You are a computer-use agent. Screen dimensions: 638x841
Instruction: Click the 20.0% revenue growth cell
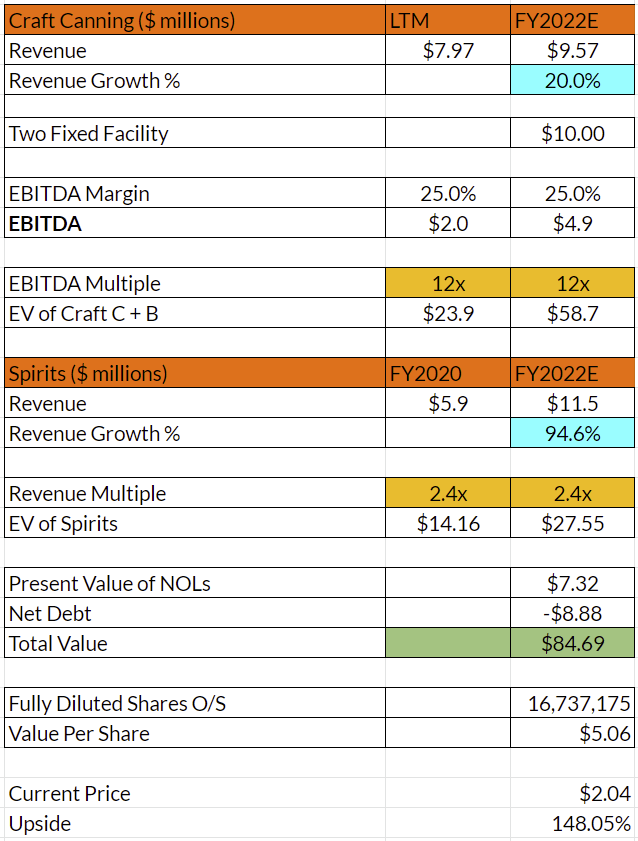(x=572, y=80)
